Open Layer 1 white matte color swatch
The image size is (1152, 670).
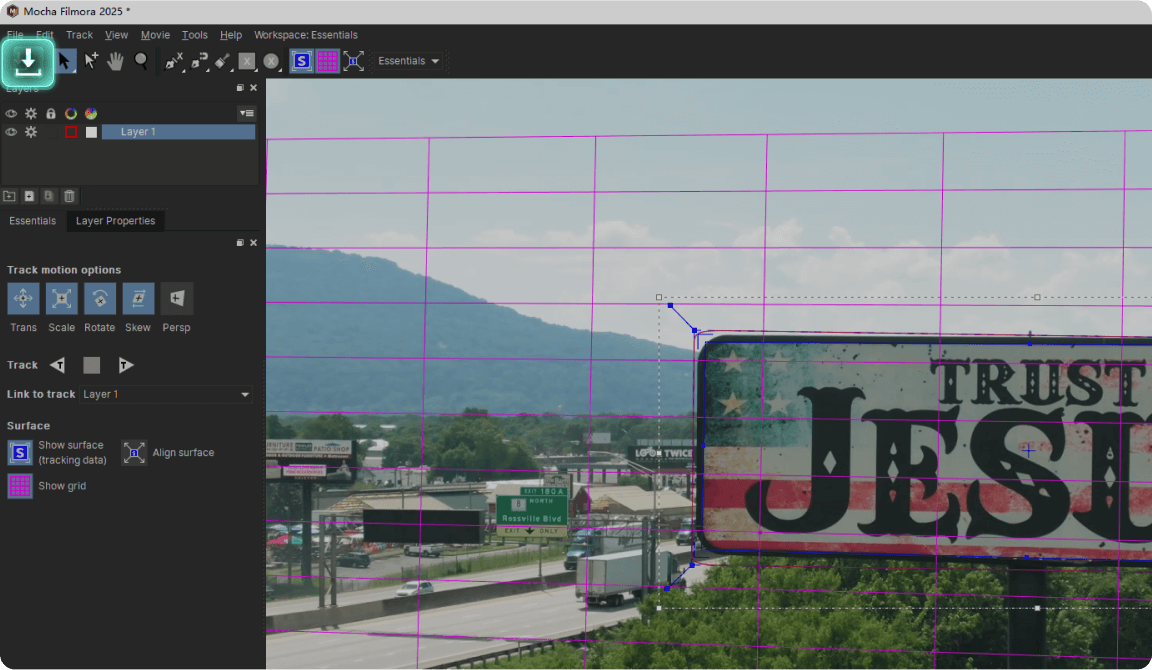(91, 132)
